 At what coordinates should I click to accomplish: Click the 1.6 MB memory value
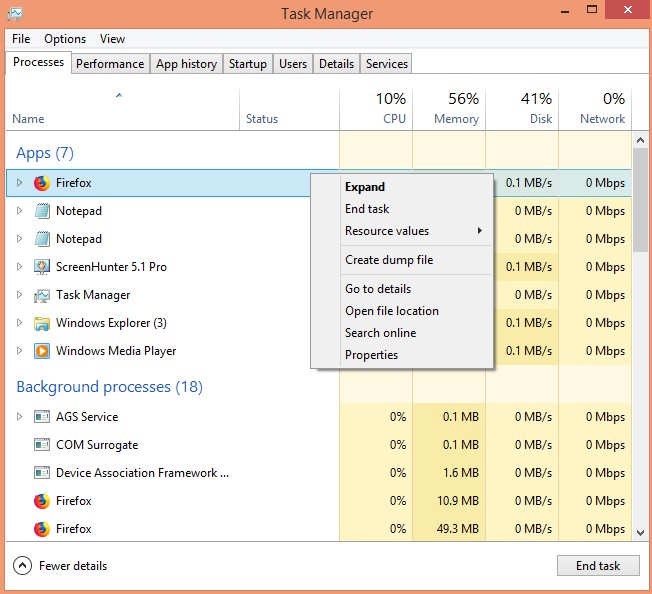pos(461,473)
